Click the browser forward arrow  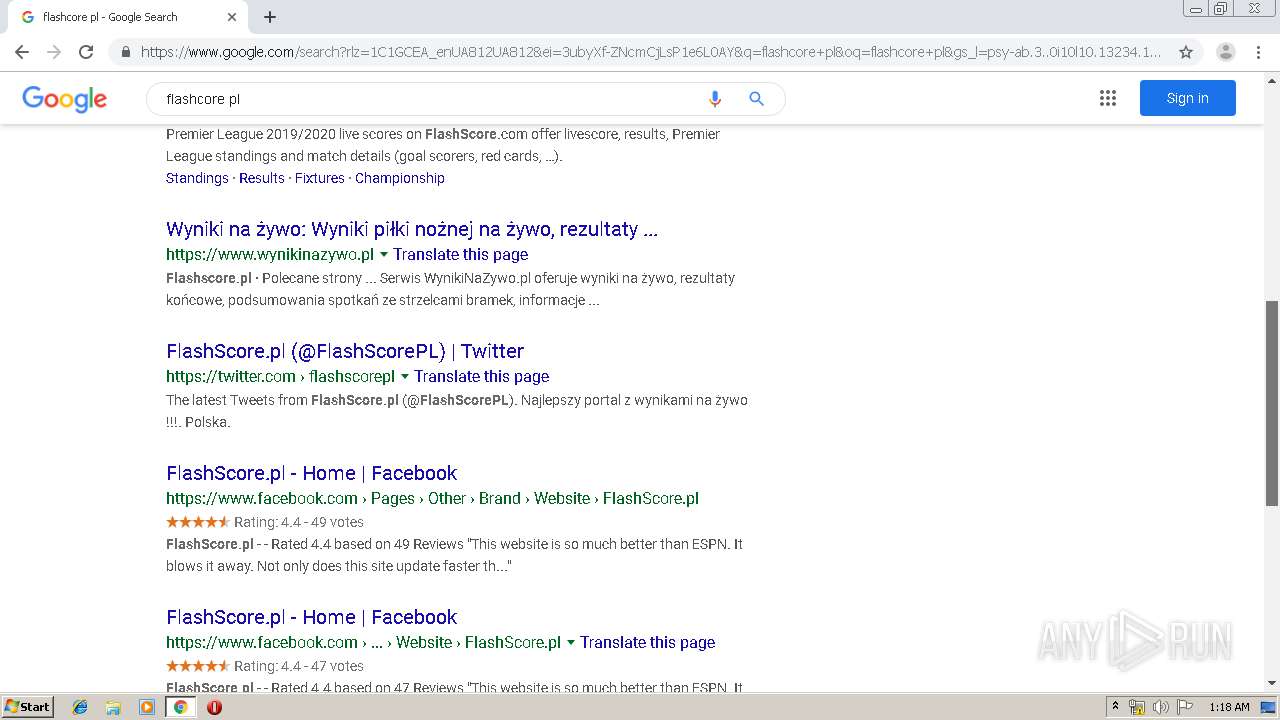(54, 52)
